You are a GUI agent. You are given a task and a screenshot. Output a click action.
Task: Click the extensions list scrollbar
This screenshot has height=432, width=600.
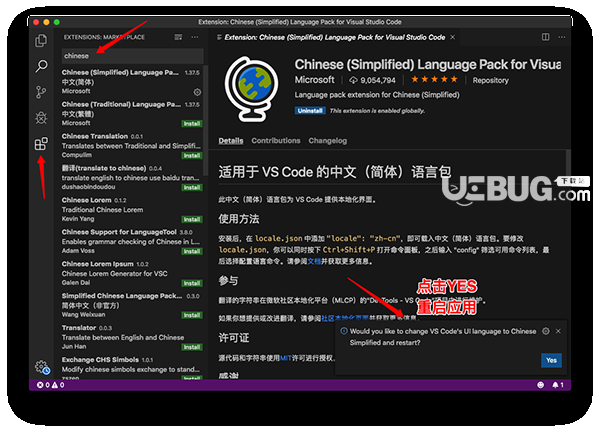[x=205, y=121]
